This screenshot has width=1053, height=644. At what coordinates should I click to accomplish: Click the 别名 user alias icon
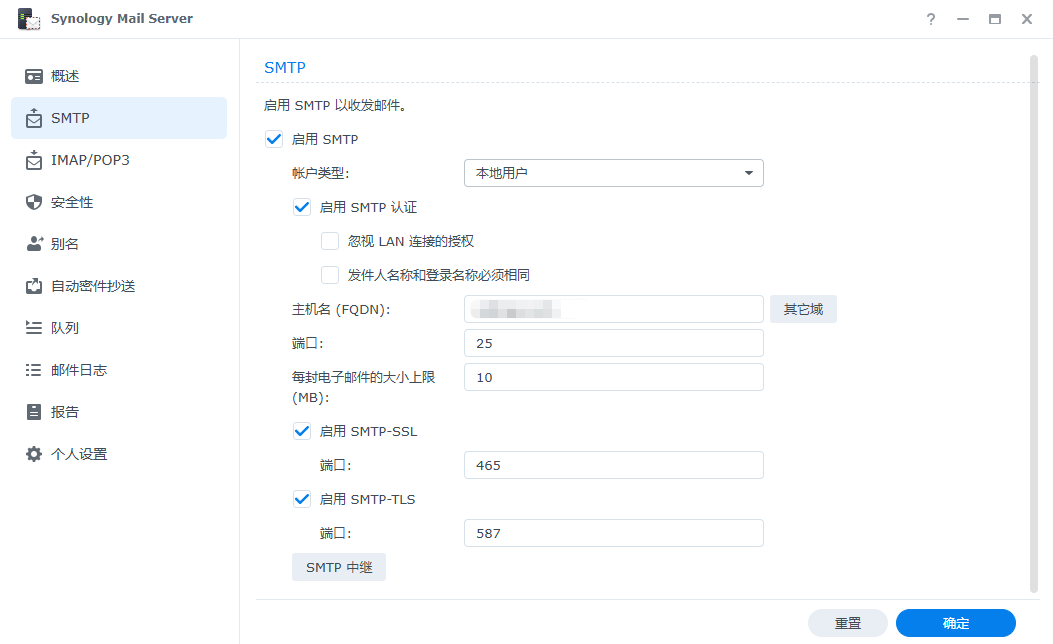pos(34,244)
